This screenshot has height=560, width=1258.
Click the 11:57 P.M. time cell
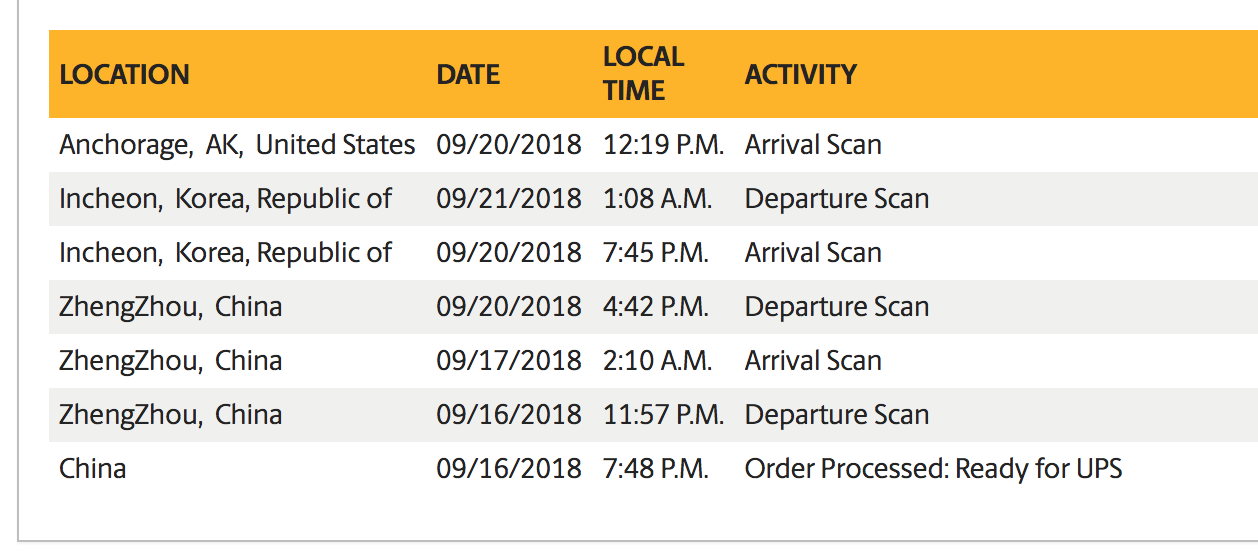(x=663, y=415)
